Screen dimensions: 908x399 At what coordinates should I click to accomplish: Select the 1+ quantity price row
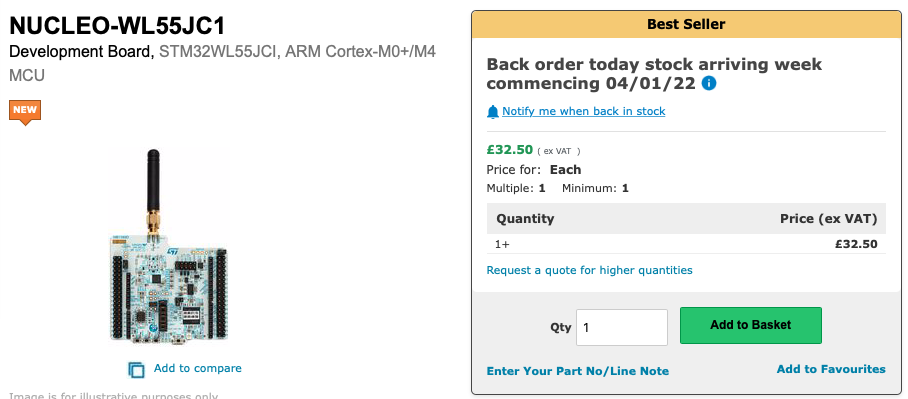(686, 244)
